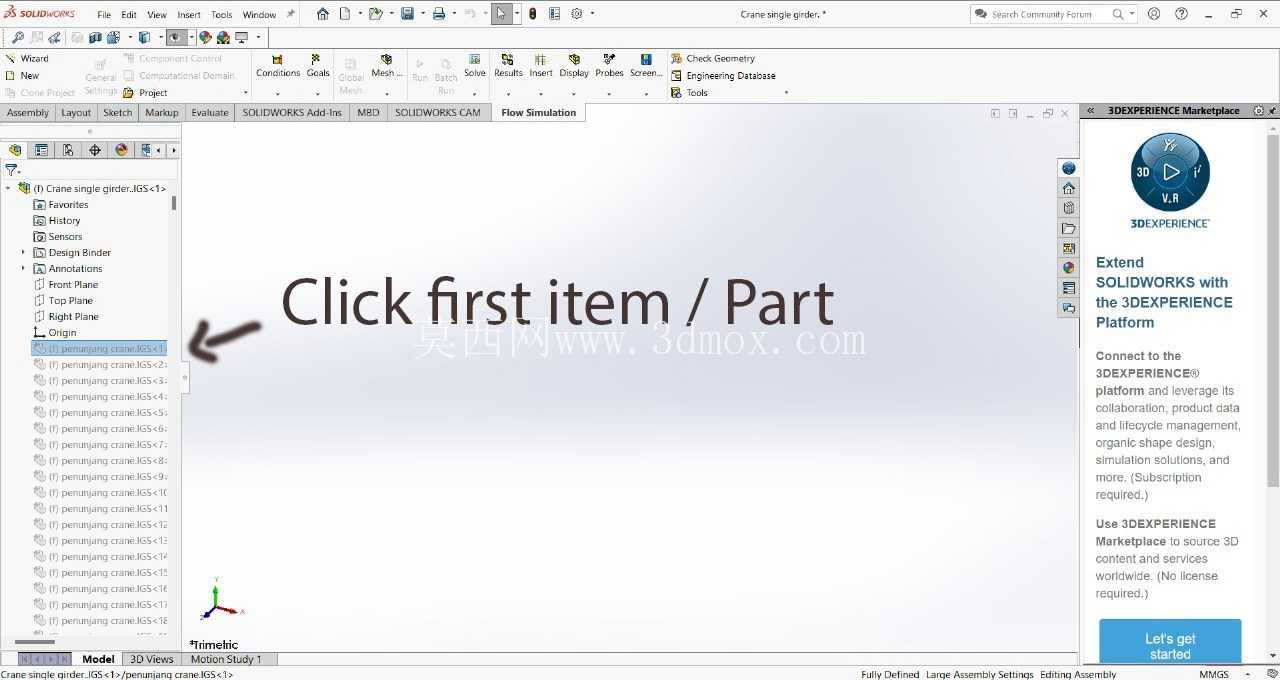
Task: Open Design Library task pane tab
Action: (1069, 208)
